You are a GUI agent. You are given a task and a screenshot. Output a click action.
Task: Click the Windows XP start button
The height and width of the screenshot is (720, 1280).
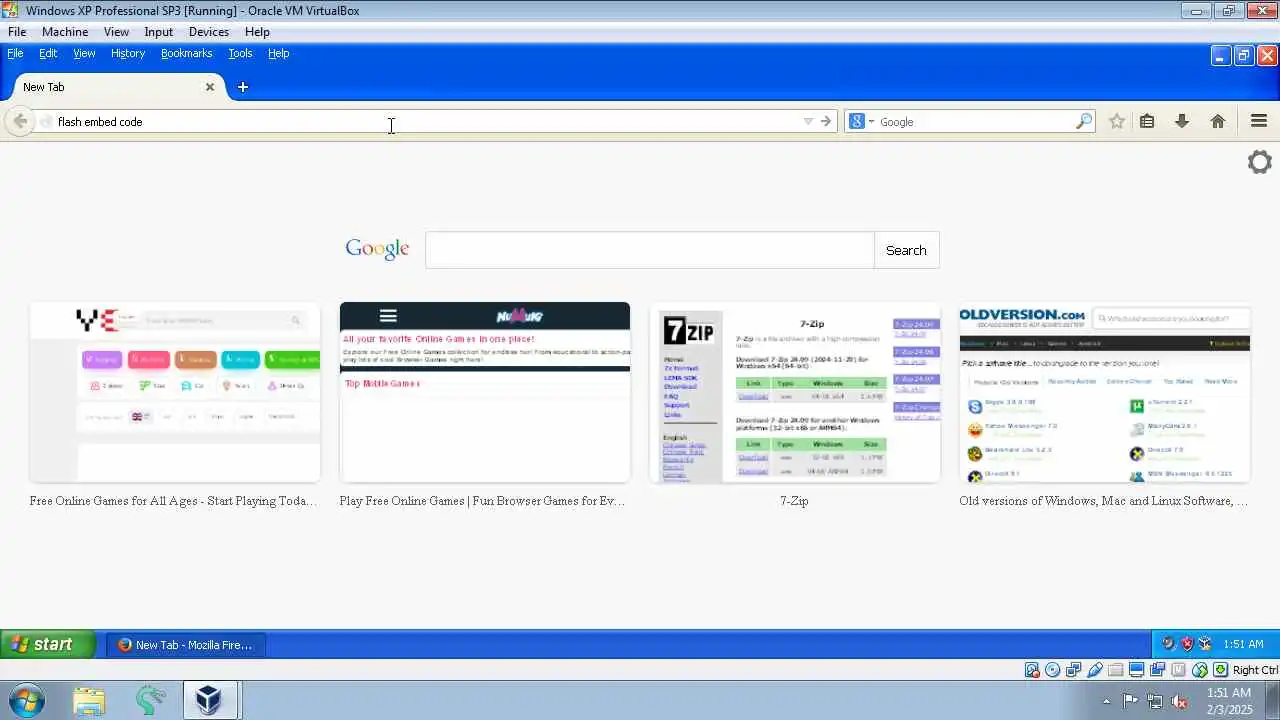point(48,644)
